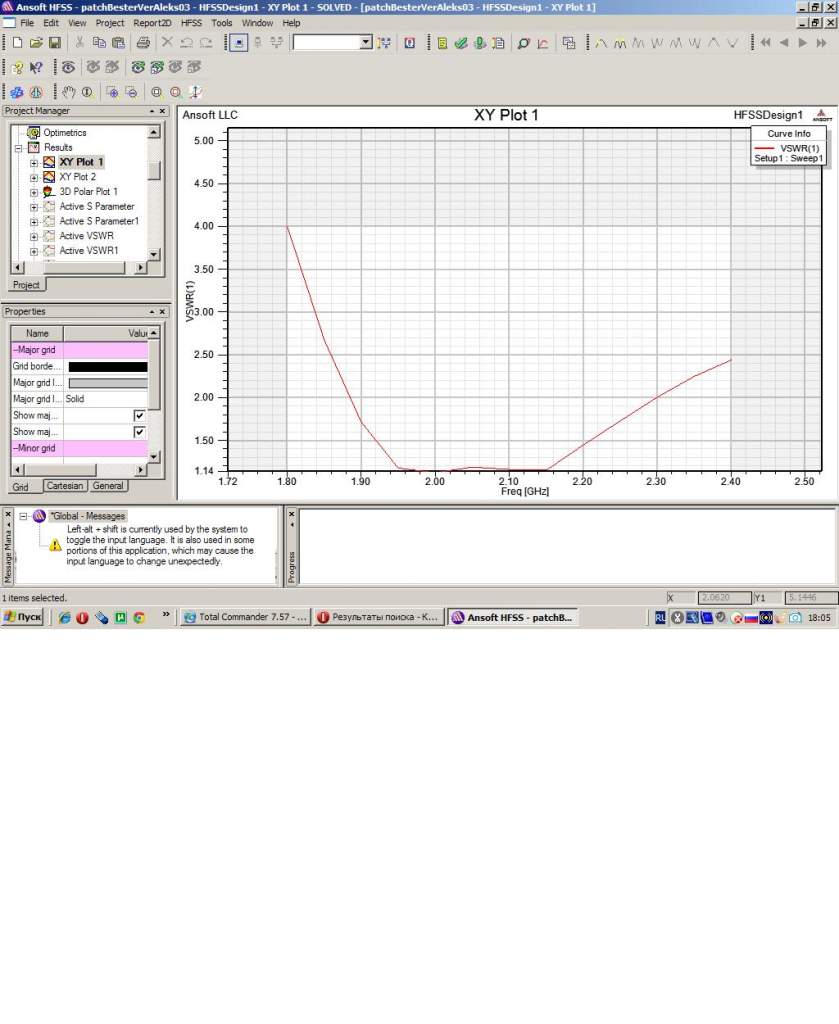Select the Pan hand tool
839x1024 pixels.
point(69,92)
